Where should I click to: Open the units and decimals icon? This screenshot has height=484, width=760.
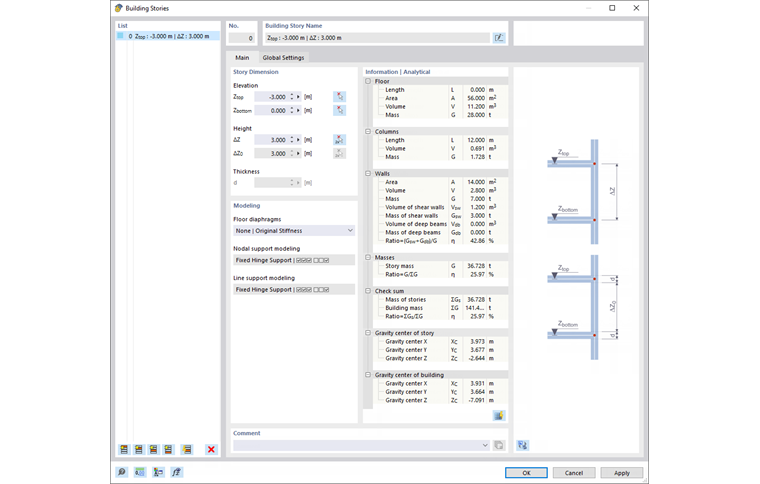click(140, 472)
